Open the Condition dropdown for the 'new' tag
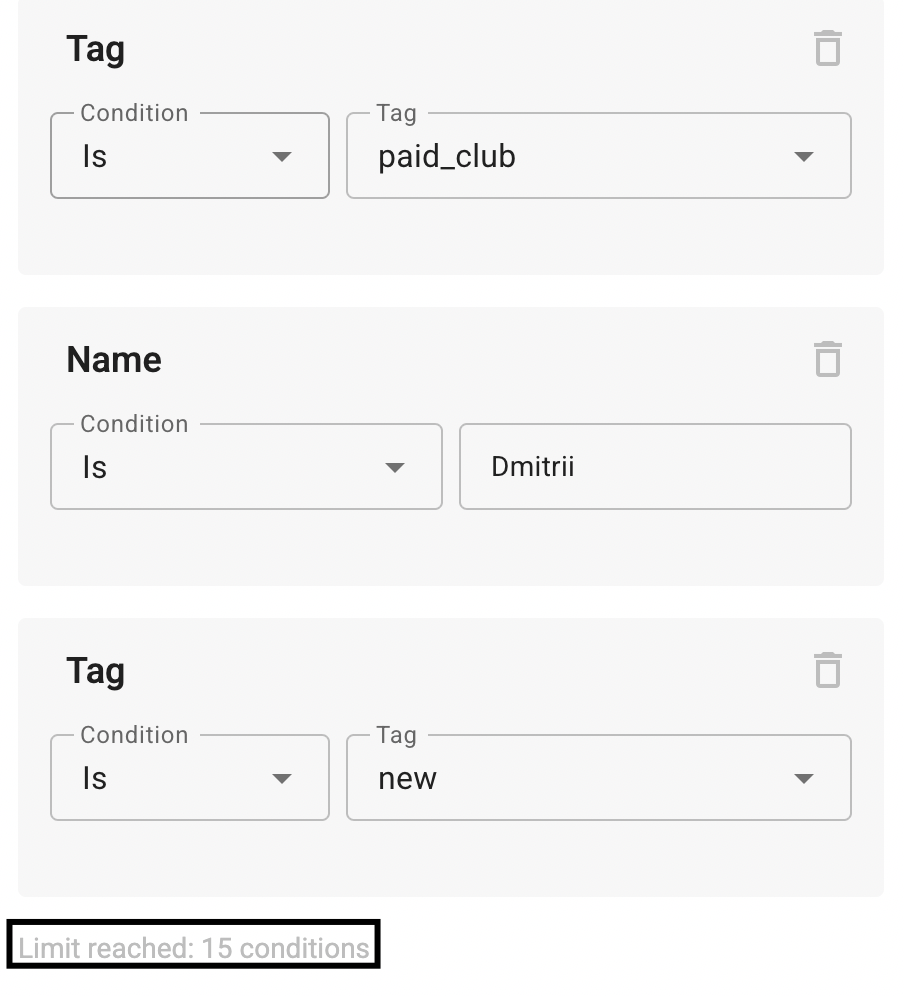This screenshot has height=996, width=904. (x=189, y=778)
